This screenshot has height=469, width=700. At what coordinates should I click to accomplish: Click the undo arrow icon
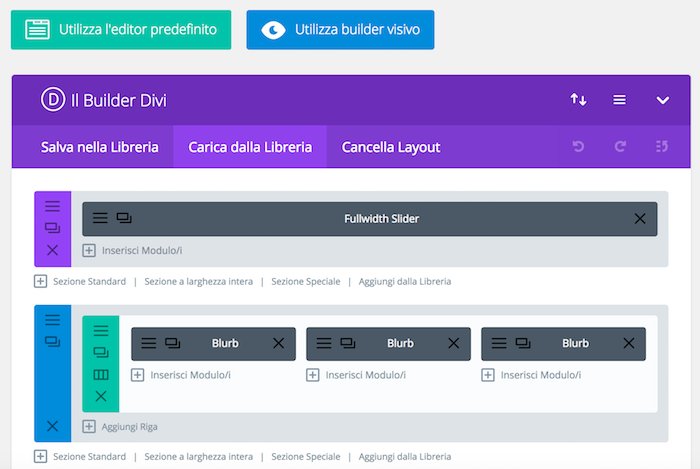578,146
